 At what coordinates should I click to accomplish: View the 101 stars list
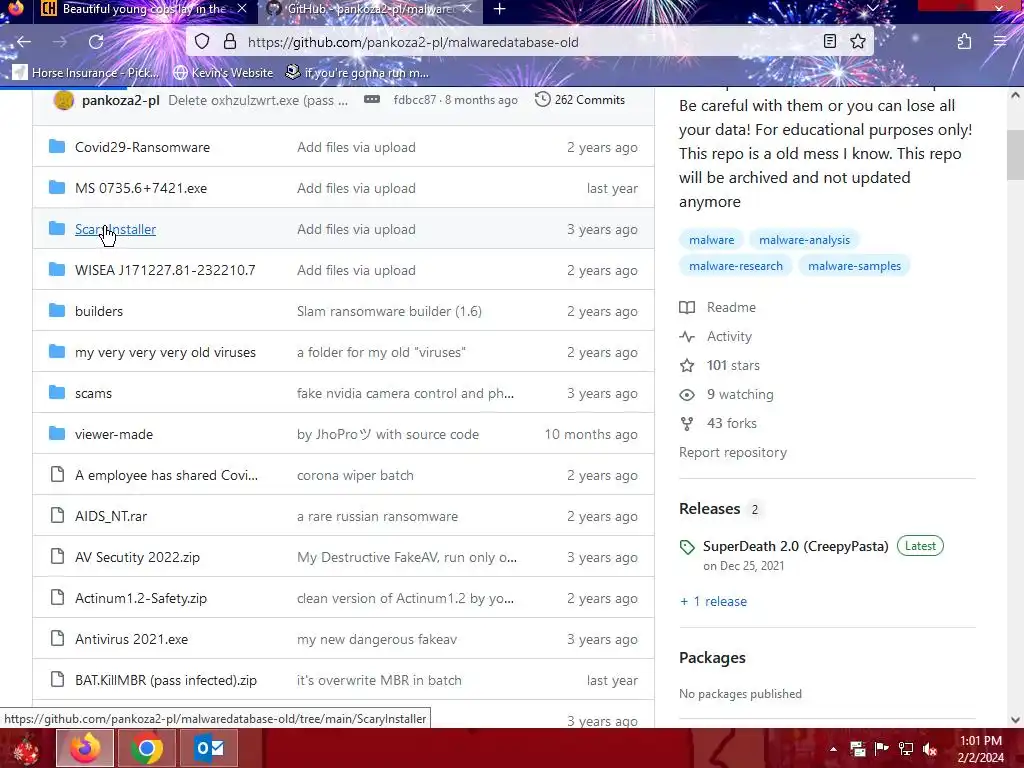coord(720,365)
